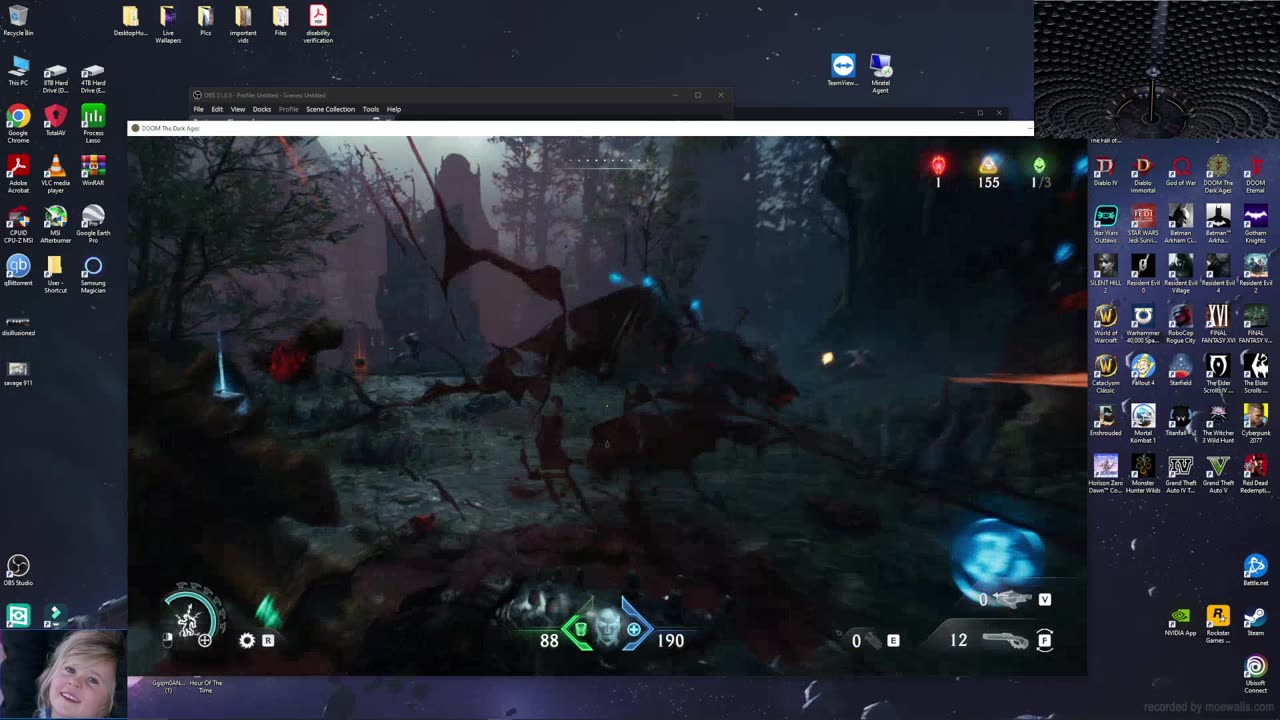This screenshot has width=1280, height=720.
Task: Select the disillusioned file on the desktop
Action: pyautogui.click(x=18, y=324)
